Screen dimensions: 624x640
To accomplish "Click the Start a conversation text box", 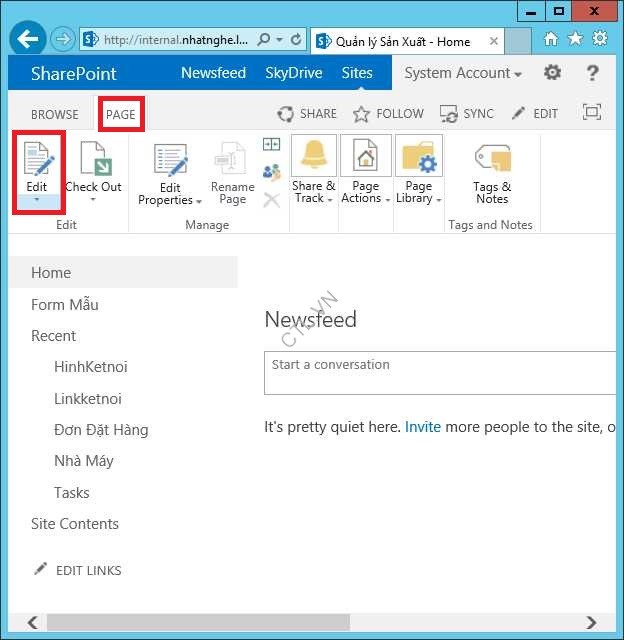I will click(x=440, y=373).
